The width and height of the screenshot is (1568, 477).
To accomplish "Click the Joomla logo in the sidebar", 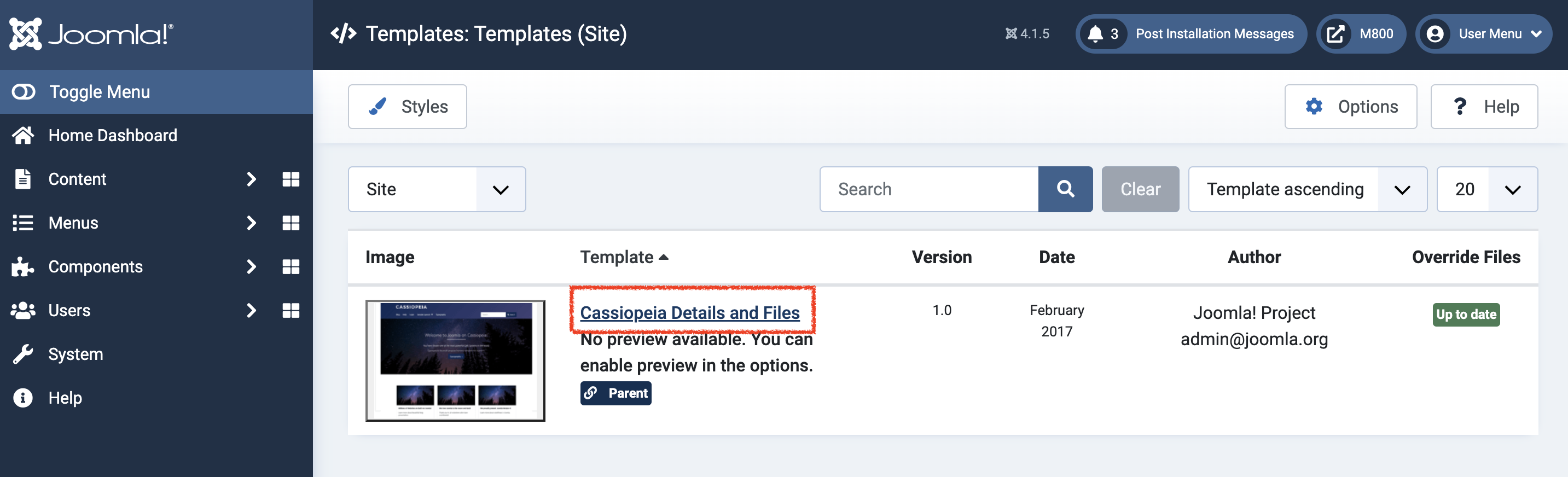I will point(91,34).
